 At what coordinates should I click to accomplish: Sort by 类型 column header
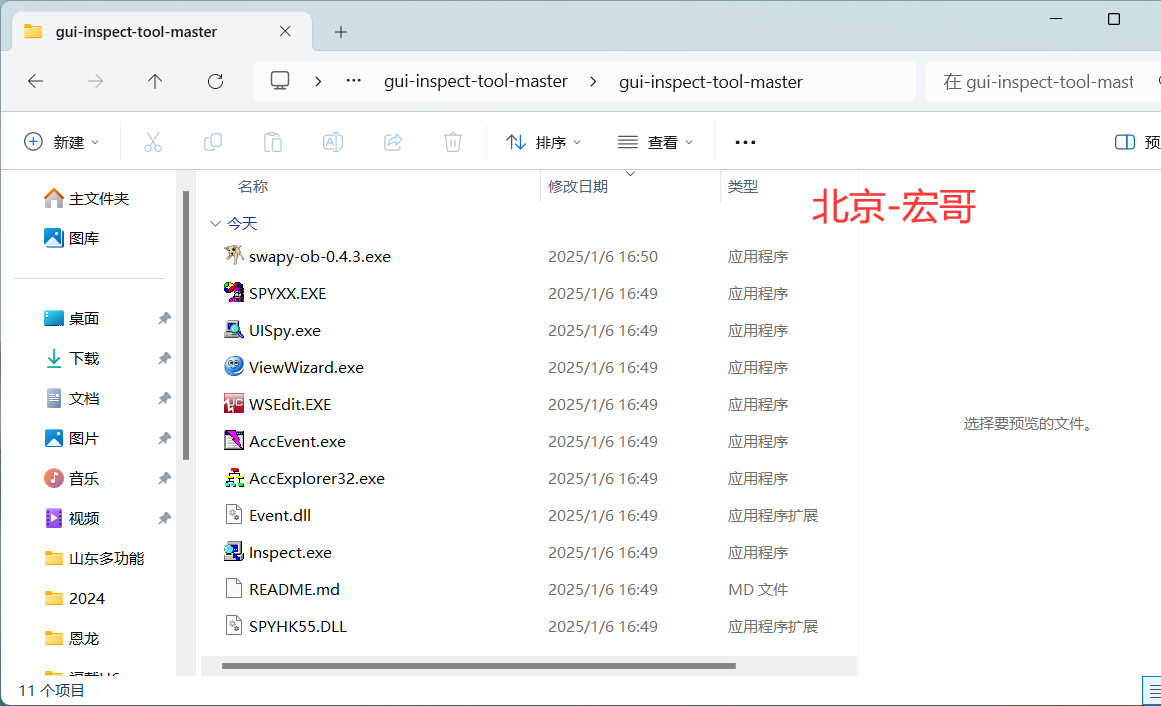743,187
